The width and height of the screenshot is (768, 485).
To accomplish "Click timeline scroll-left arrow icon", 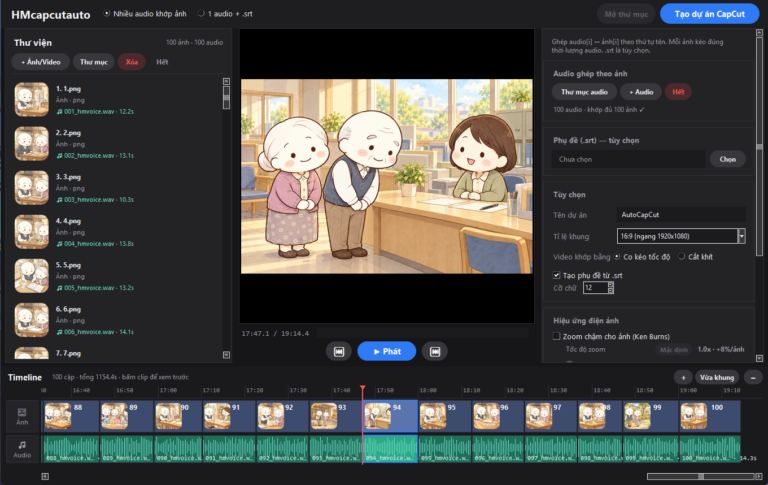I will point(45,476).
